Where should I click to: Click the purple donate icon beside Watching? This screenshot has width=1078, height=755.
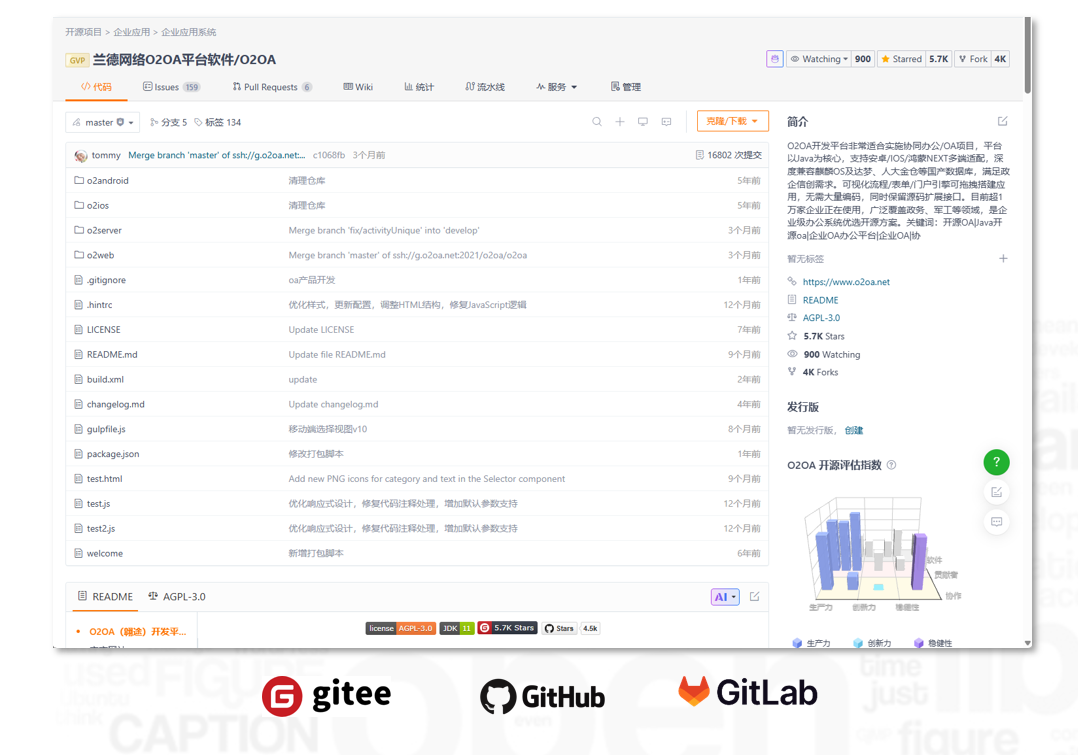774,59
